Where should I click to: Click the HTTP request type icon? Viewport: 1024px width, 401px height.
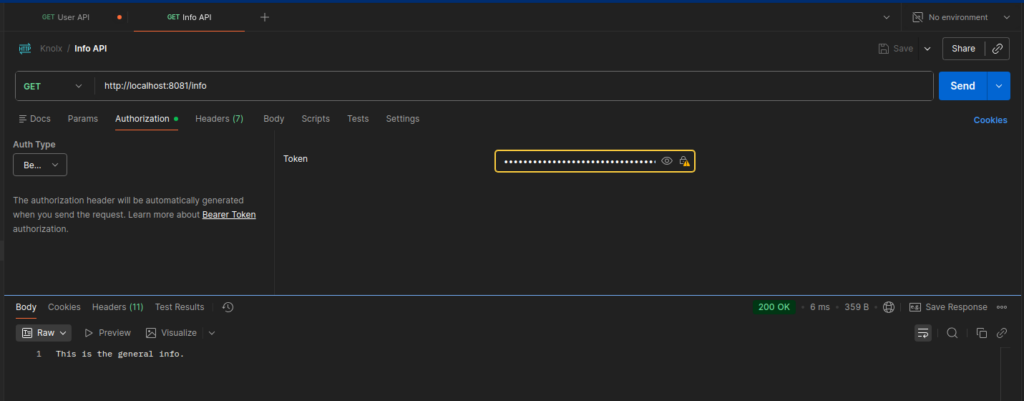25,49
